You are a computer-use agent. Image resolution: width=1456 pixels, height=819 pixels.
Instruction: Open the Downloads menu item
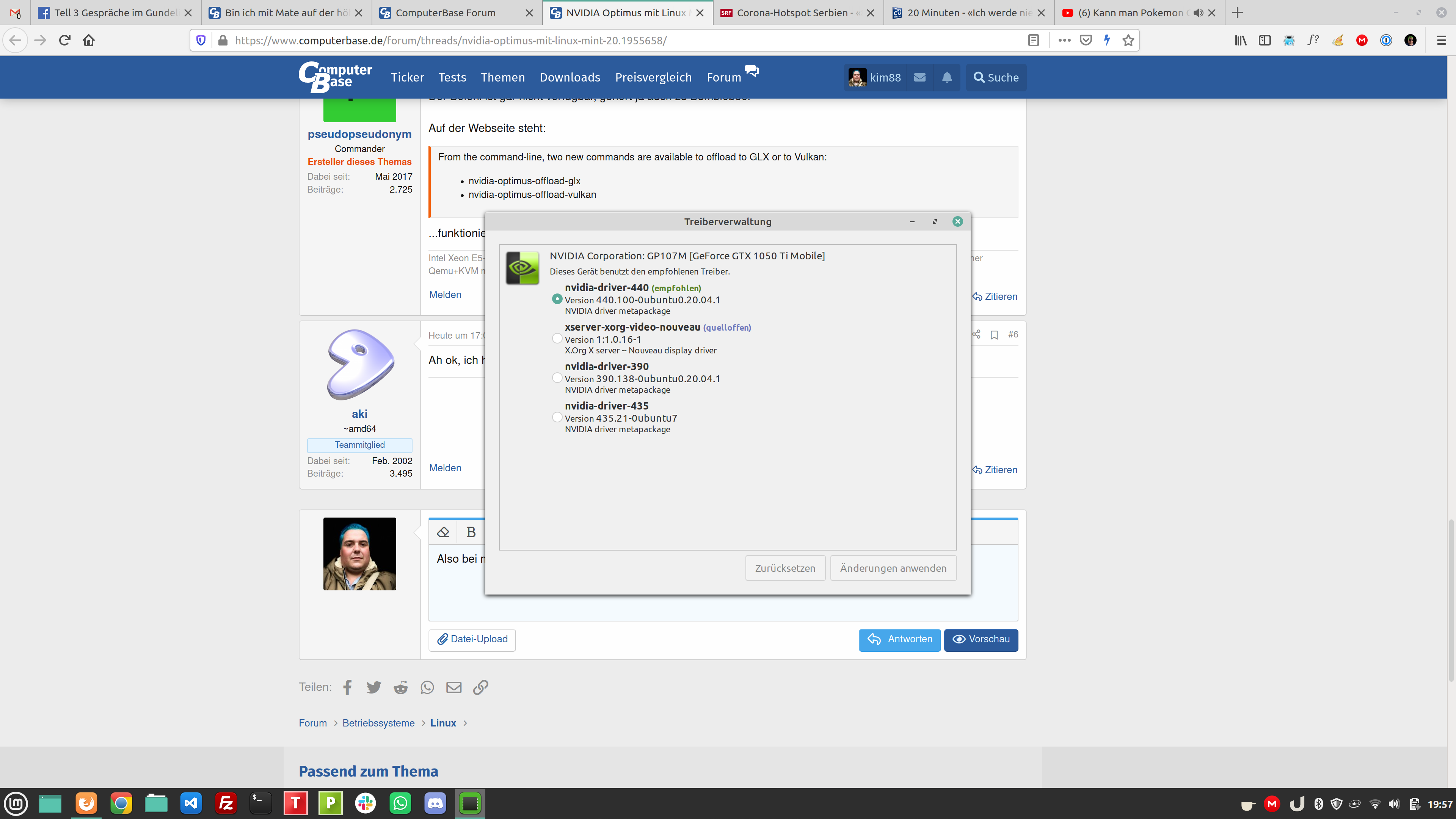pyautogui.click(x=570, y=77)
